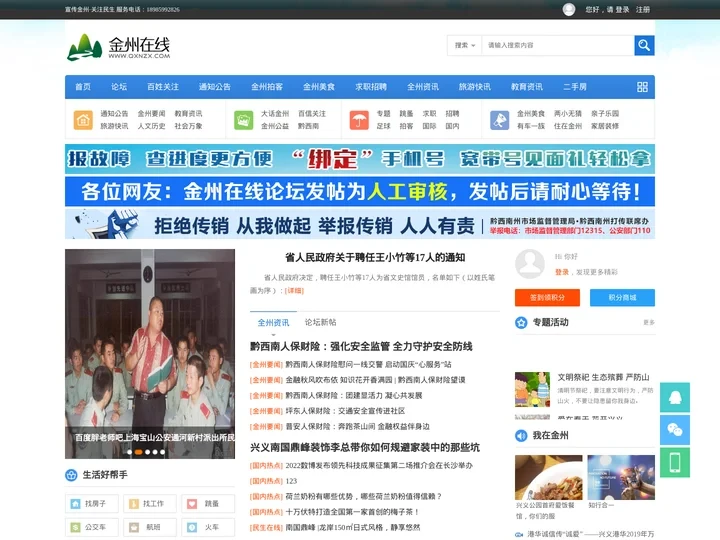Open article 文明祭祀 生态殡葬 严防山
Screen dimensions: 720x540
point(604,377)
